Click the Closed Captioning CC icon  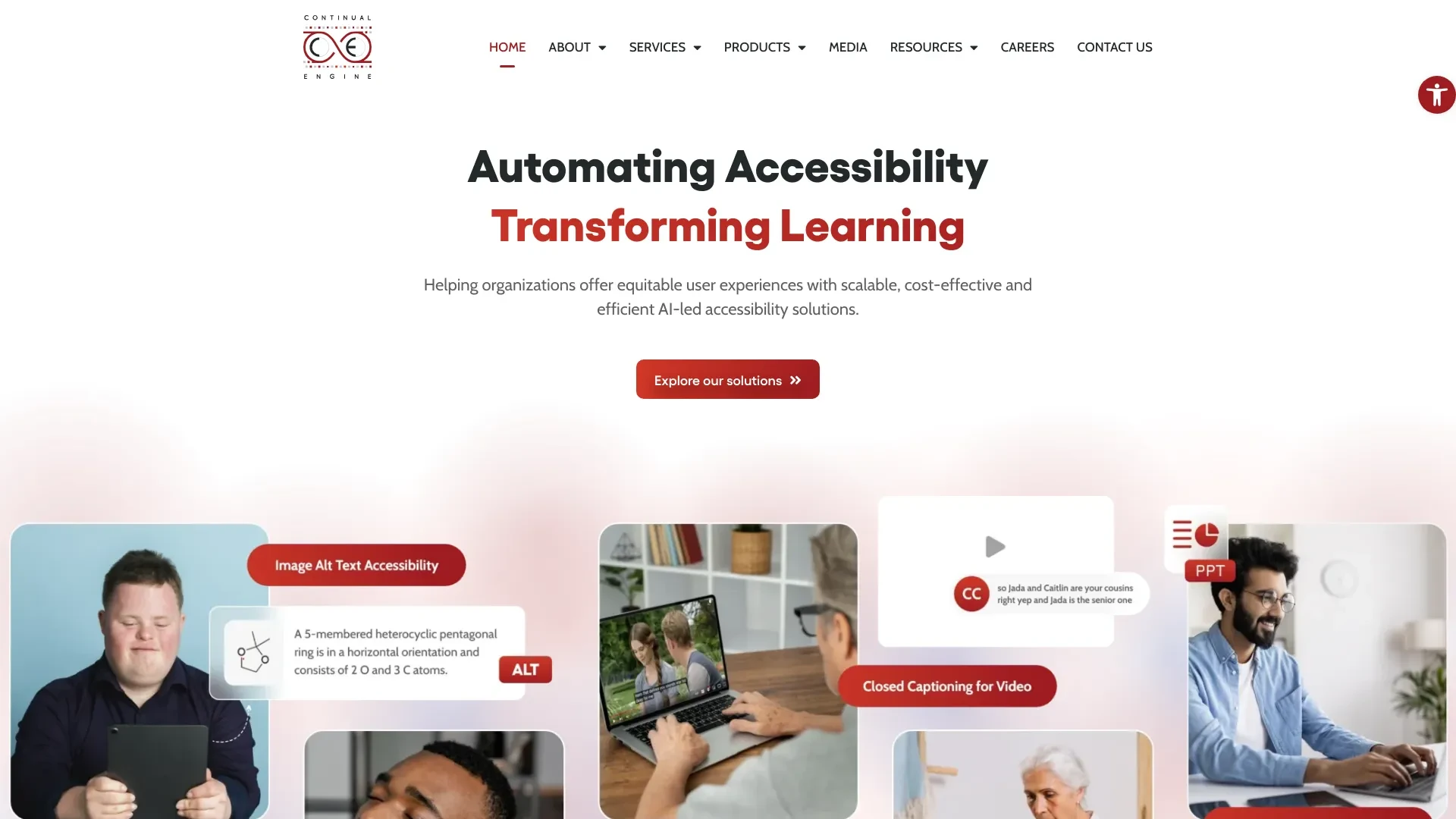[969, 594]
